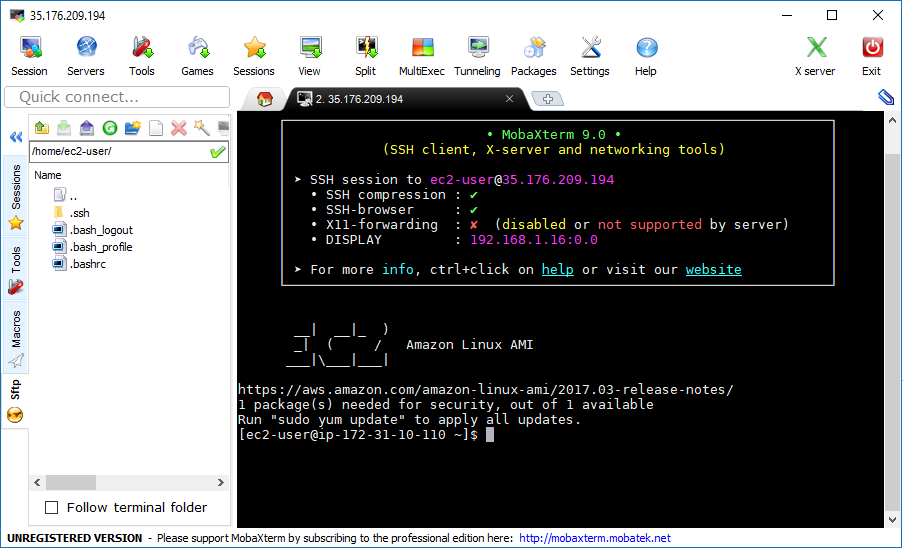Open the Packages manager icon
This screenshot has width=904, height=549.
pyautogui.click(x=533, y=56)
